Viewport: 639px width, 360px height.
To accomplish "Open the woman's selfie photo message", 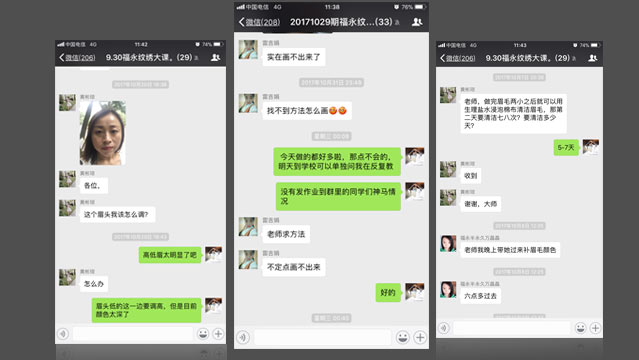I will 103,133.
